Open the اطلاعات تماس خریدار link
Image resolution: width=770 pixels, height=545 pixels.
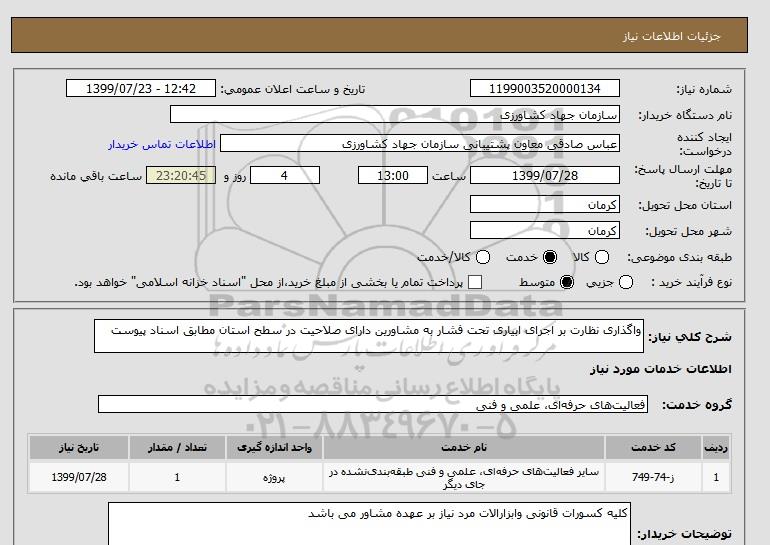tap(162, 145)
